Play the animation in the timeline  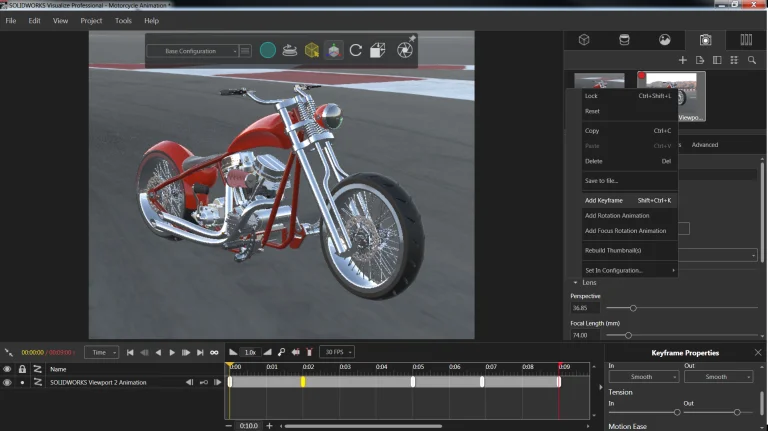tap(172, 352)
